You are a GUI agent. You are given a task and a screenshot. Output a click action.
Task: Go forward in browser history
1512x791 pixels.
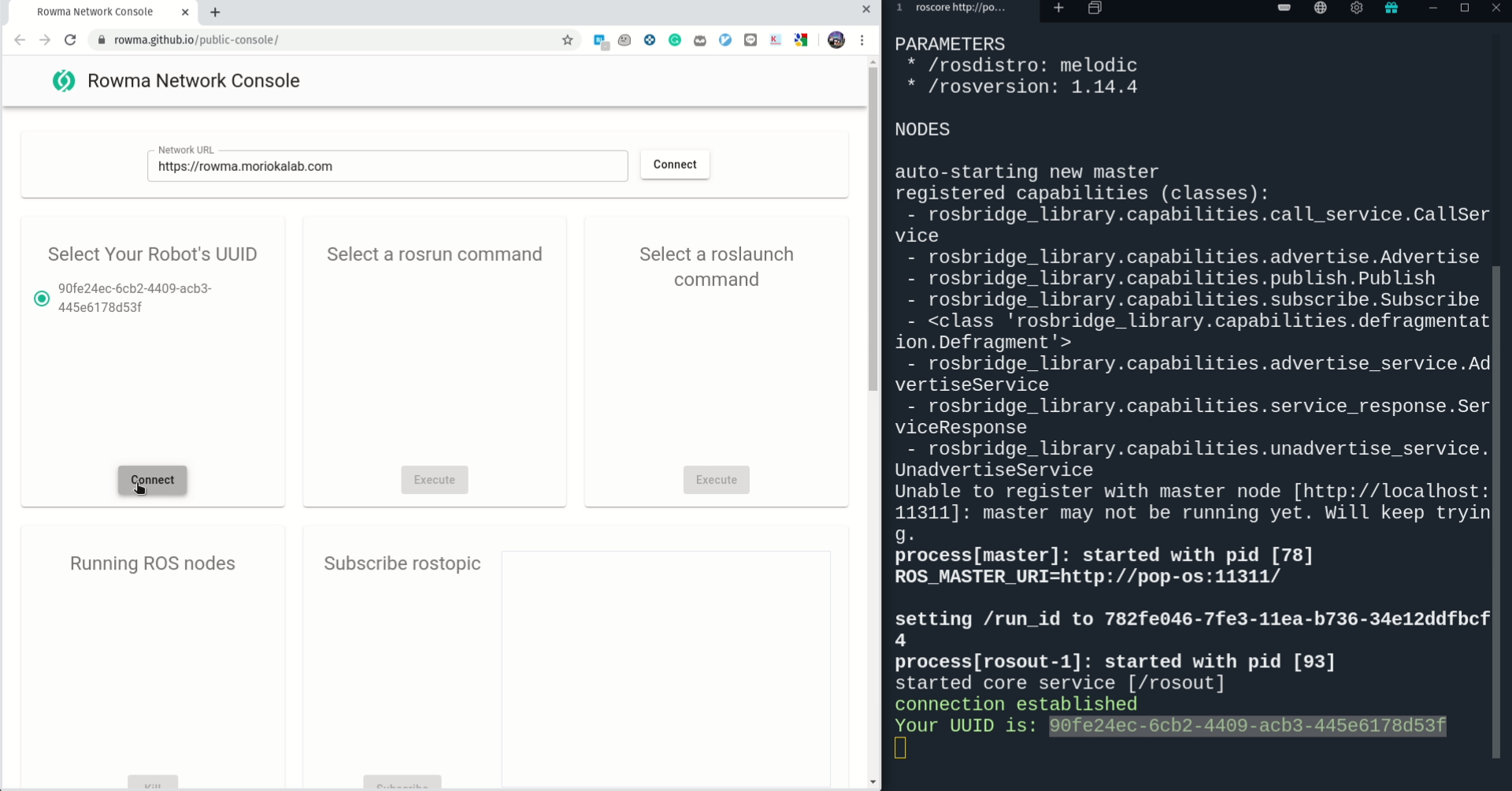(45, 40)
